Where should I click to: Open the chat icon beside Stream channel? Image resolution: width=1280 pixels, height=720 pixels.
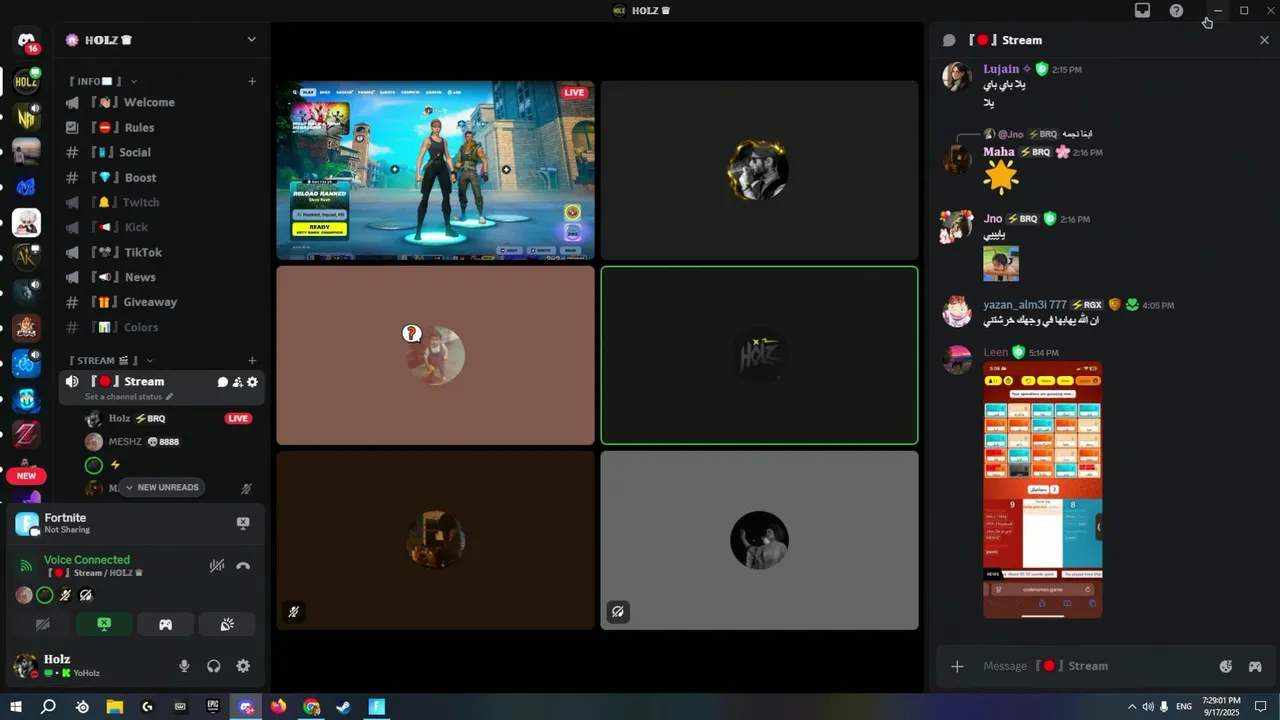pyautogui.click(x=223, y=382)
